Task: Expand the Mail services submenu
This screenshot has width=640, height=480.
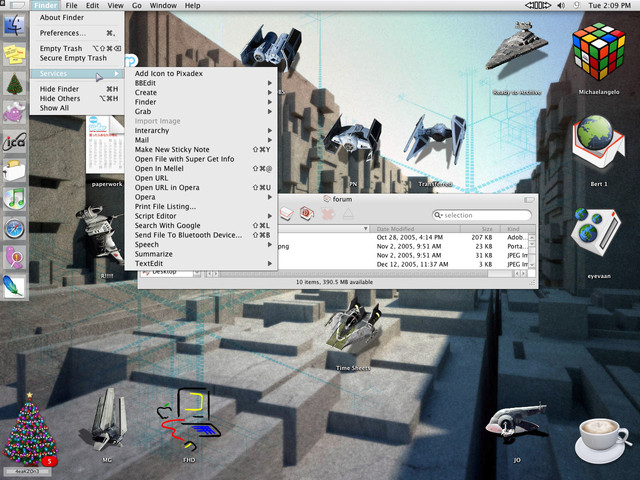Action: click(202, 140)
